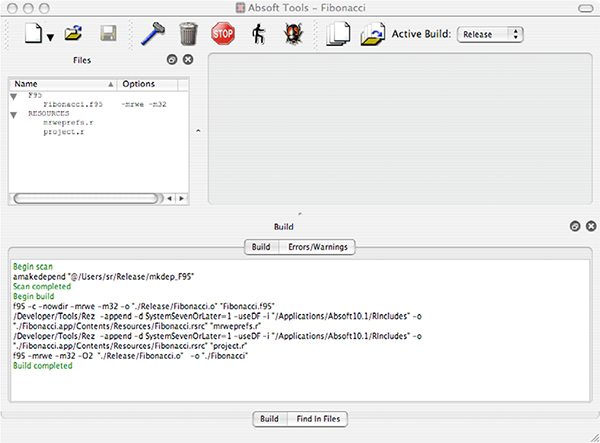Select the bottom Build tab
The height and width of the screenshot is (443, 600).
point(269,419)
